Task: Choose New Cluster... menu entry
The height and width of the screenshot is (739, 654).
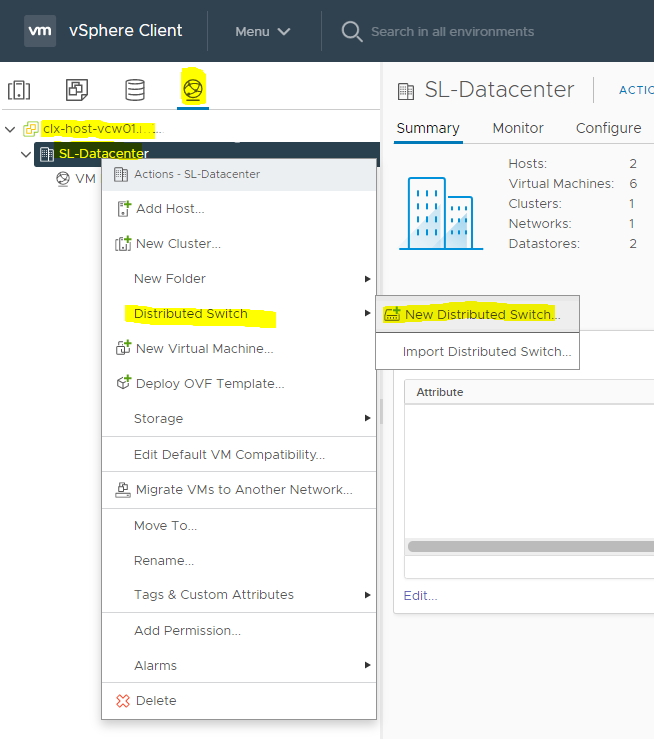Action: [x=239, y=244]
